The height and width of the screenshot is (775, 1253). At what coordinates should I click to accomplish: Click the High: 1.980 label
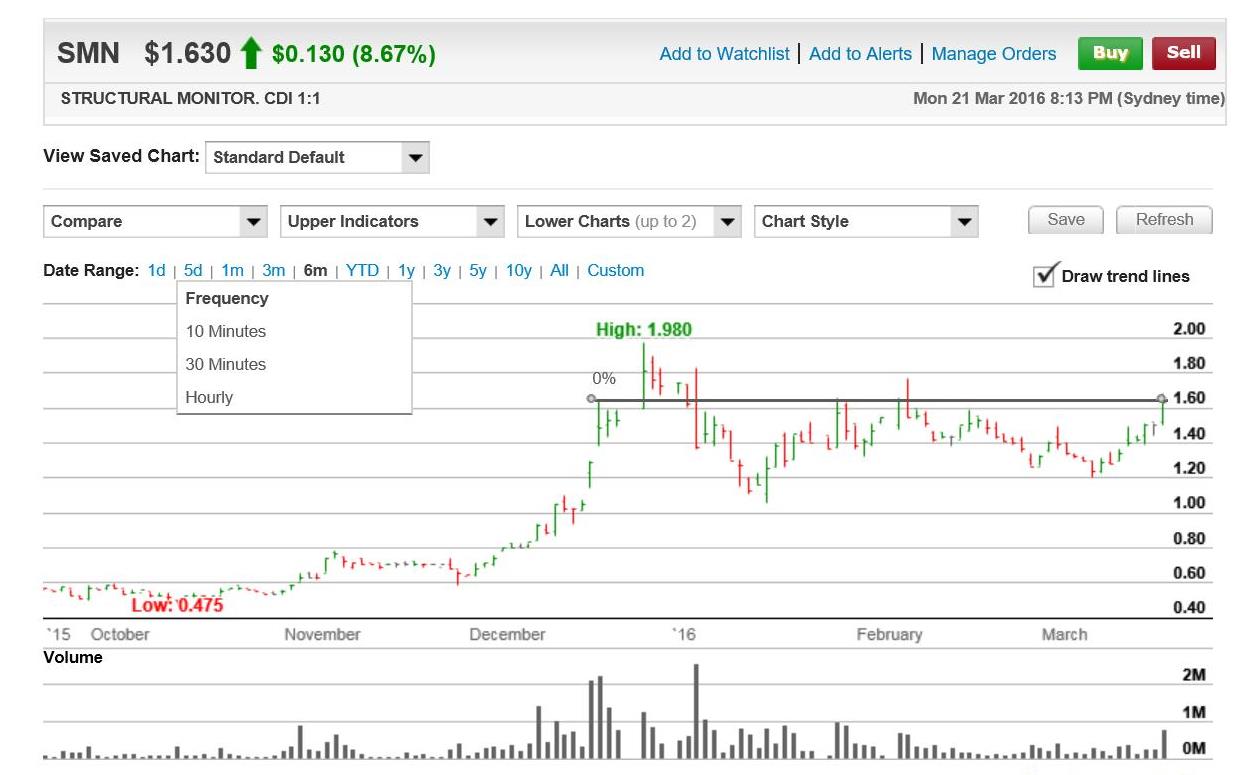coord(643,329)
